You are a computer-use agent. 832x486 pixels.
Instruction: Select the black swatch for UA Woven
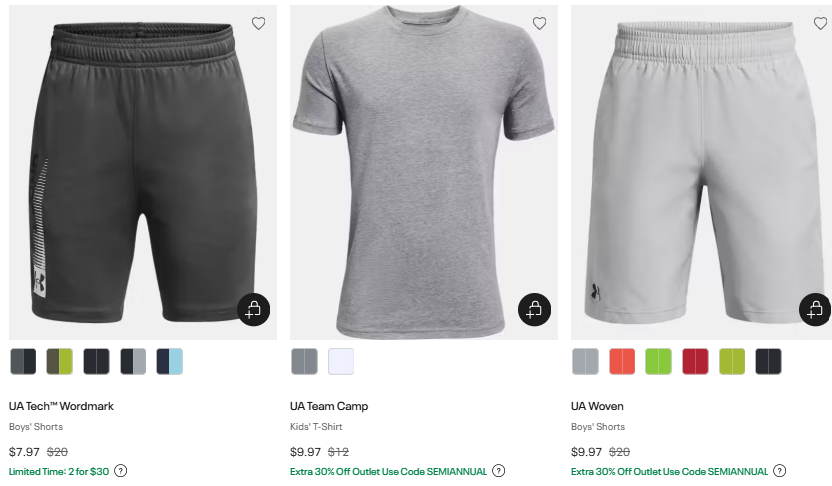coord(768,361)
